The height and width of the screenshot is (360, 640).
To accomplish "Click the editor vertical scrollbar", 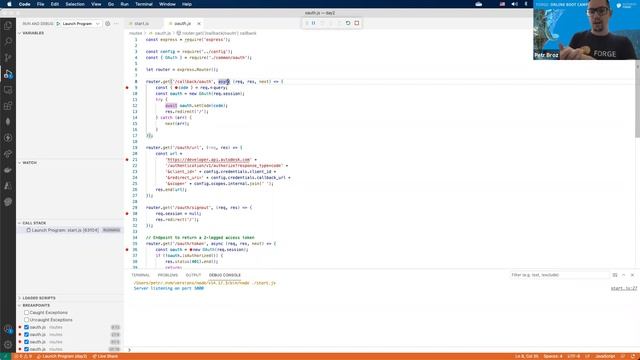I will point(638,99).
